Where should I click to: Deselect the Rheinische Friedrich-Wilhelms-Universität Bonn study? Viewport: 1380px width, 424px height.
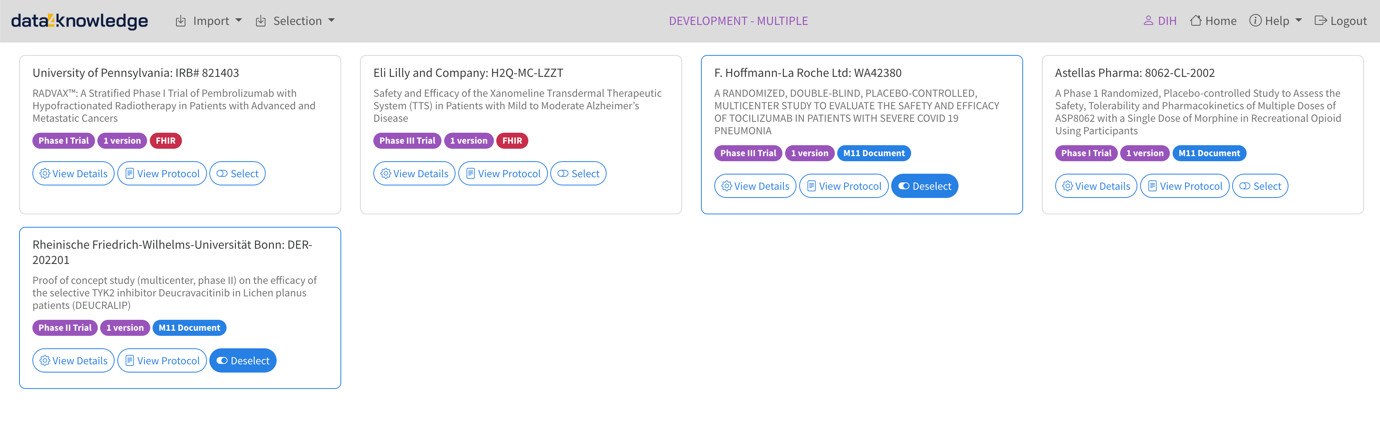click(243, 361)
